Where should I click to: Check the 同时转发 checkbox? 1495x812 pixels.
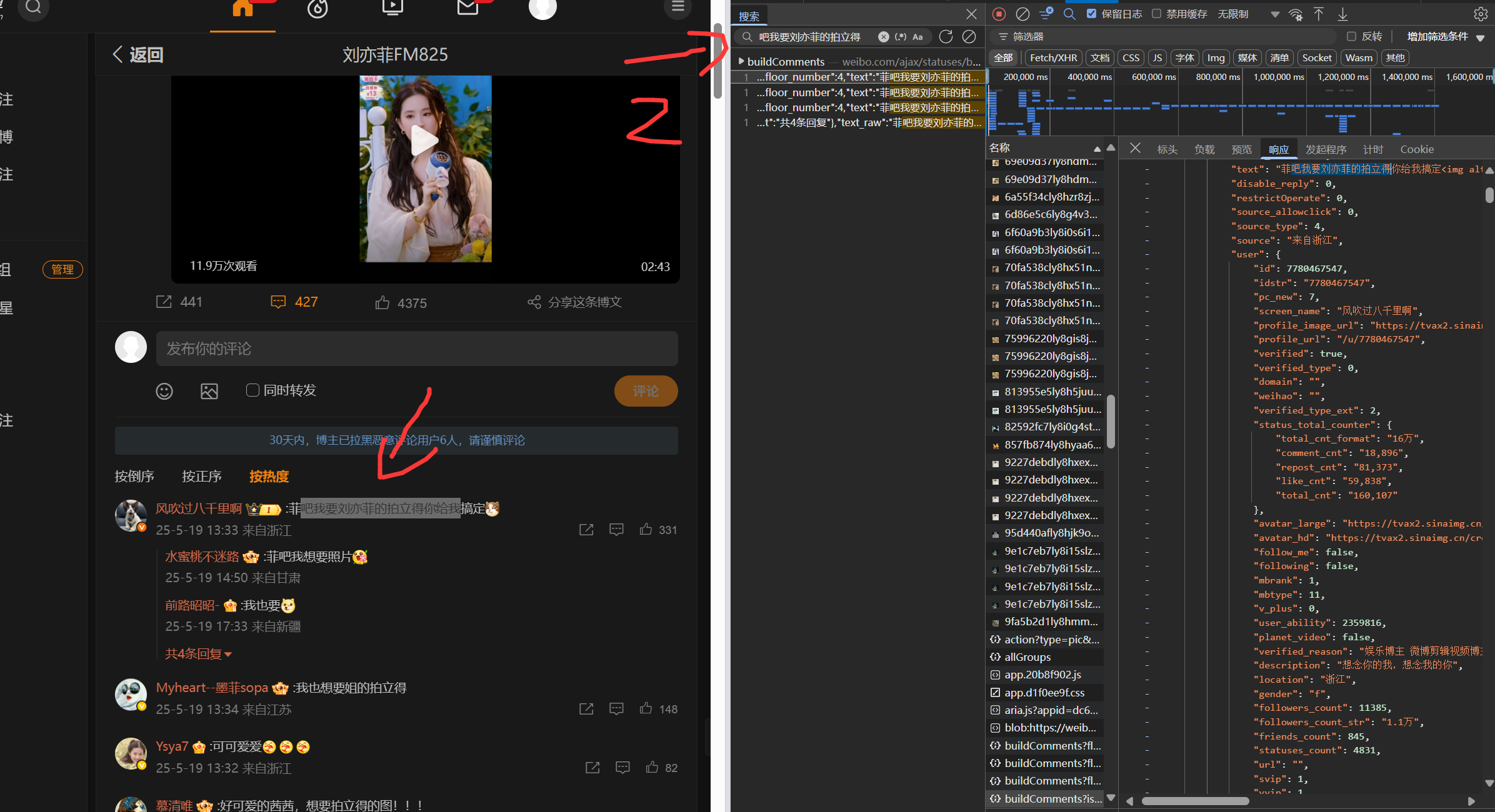[252, 390]
